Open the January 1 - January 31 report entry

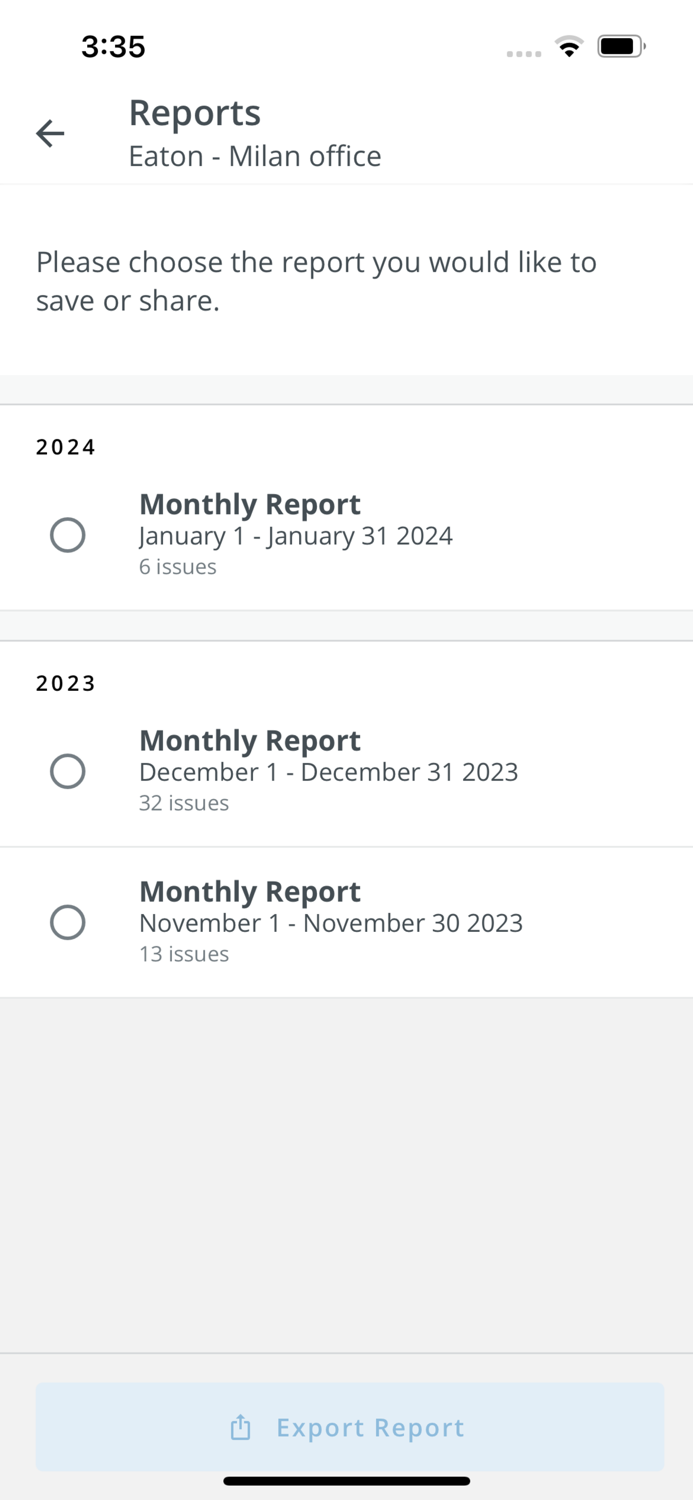(296, 535)
